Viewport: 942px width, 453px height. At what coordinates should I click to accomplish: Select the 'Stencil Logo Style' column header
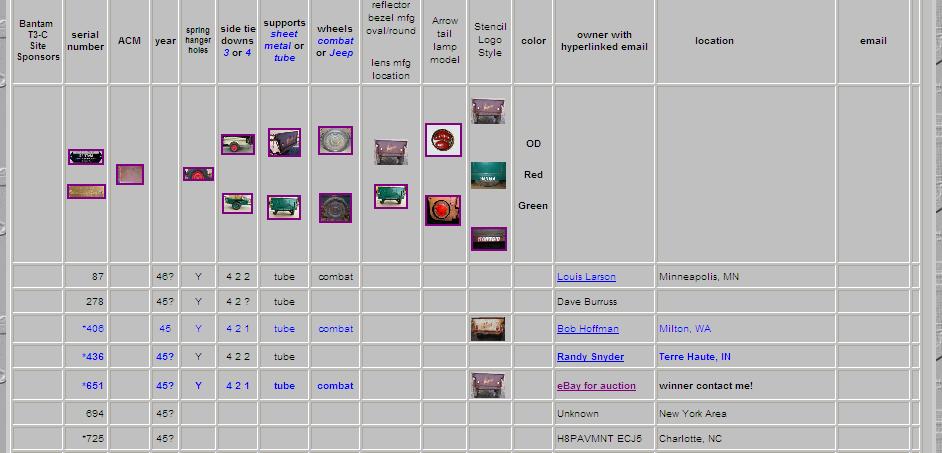[x=490, y=40]
